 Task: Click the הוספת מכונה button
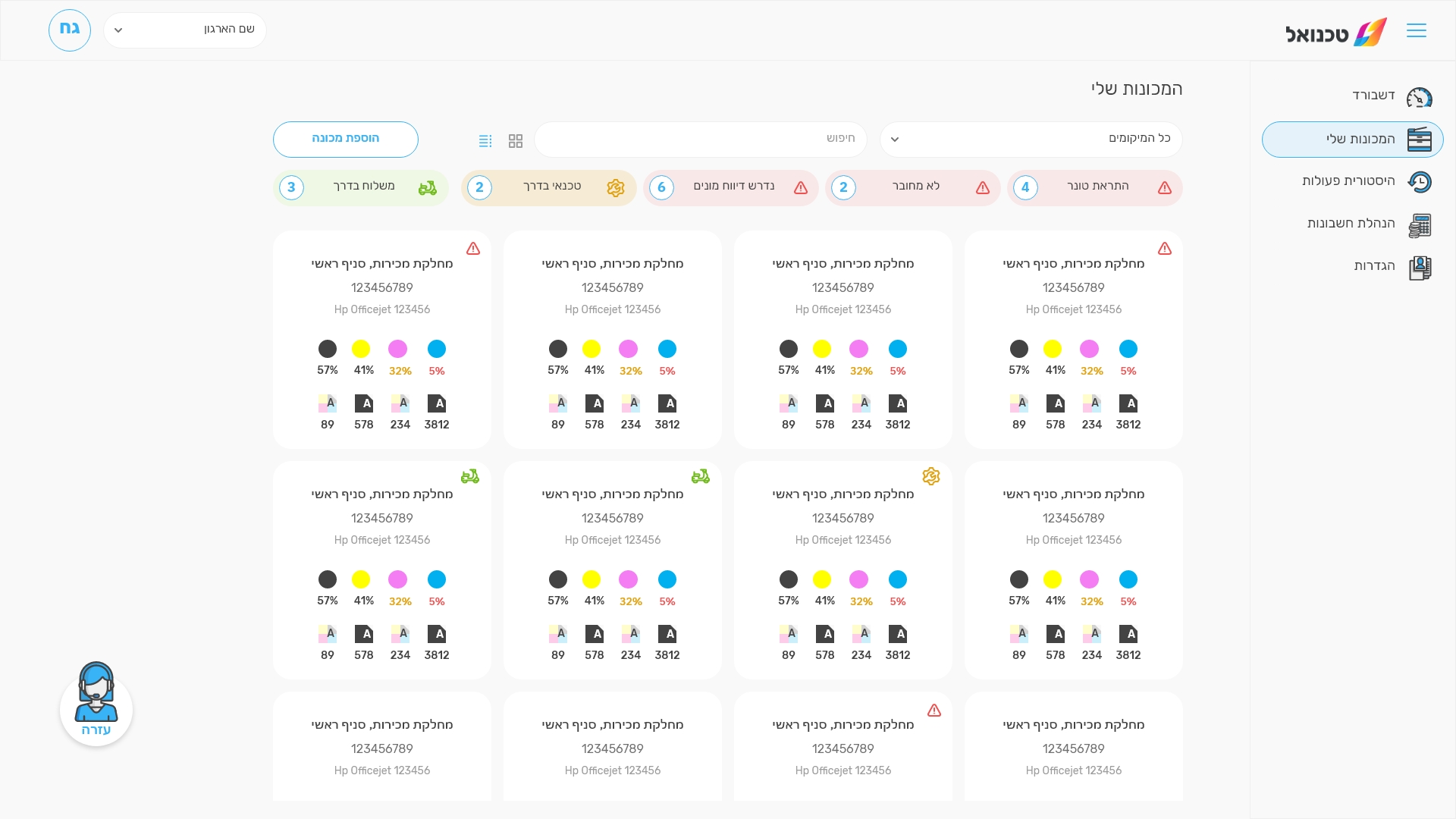pyautogui.click(x=346, y=140)
